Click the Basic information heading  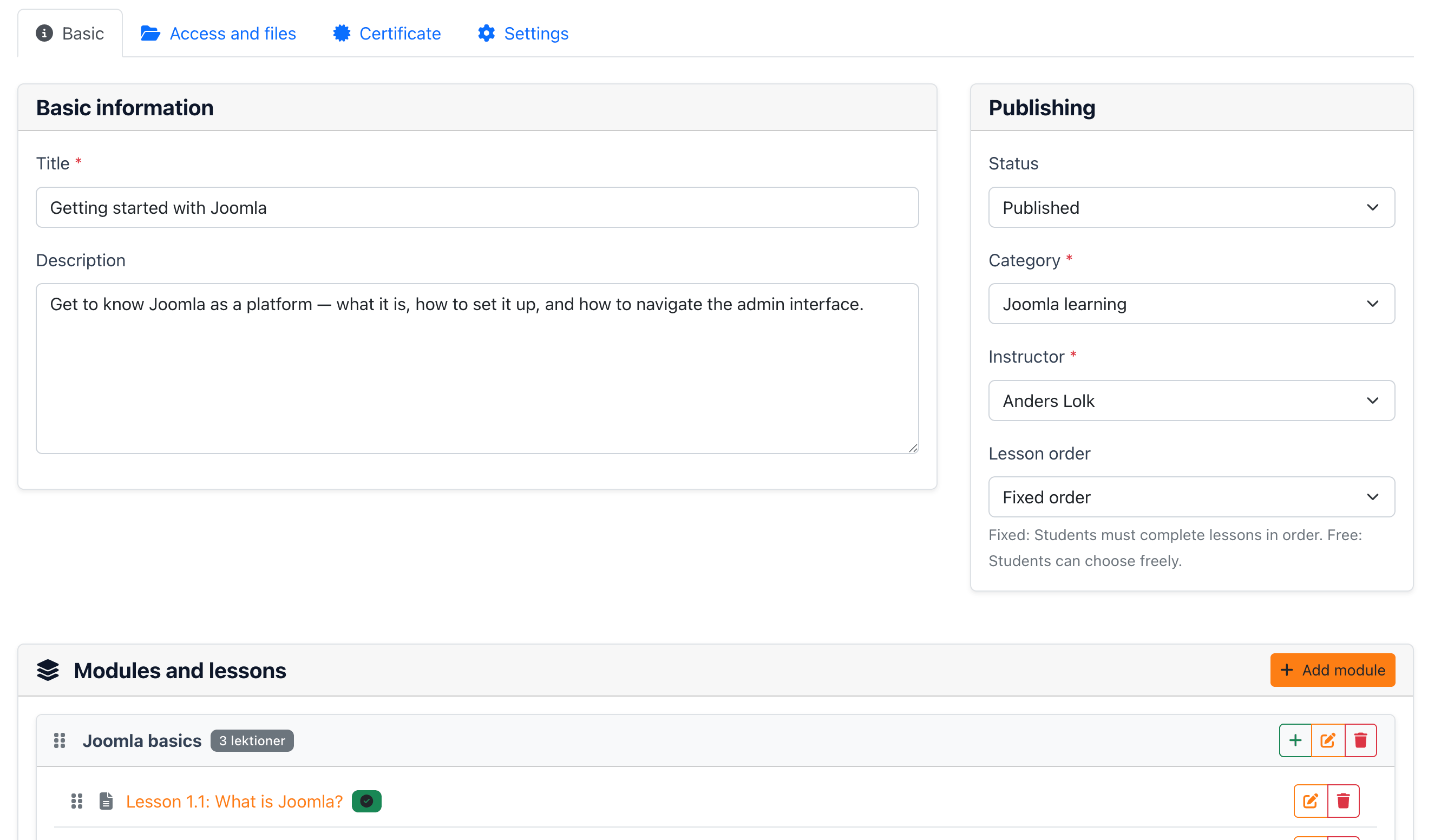[125, 108]
